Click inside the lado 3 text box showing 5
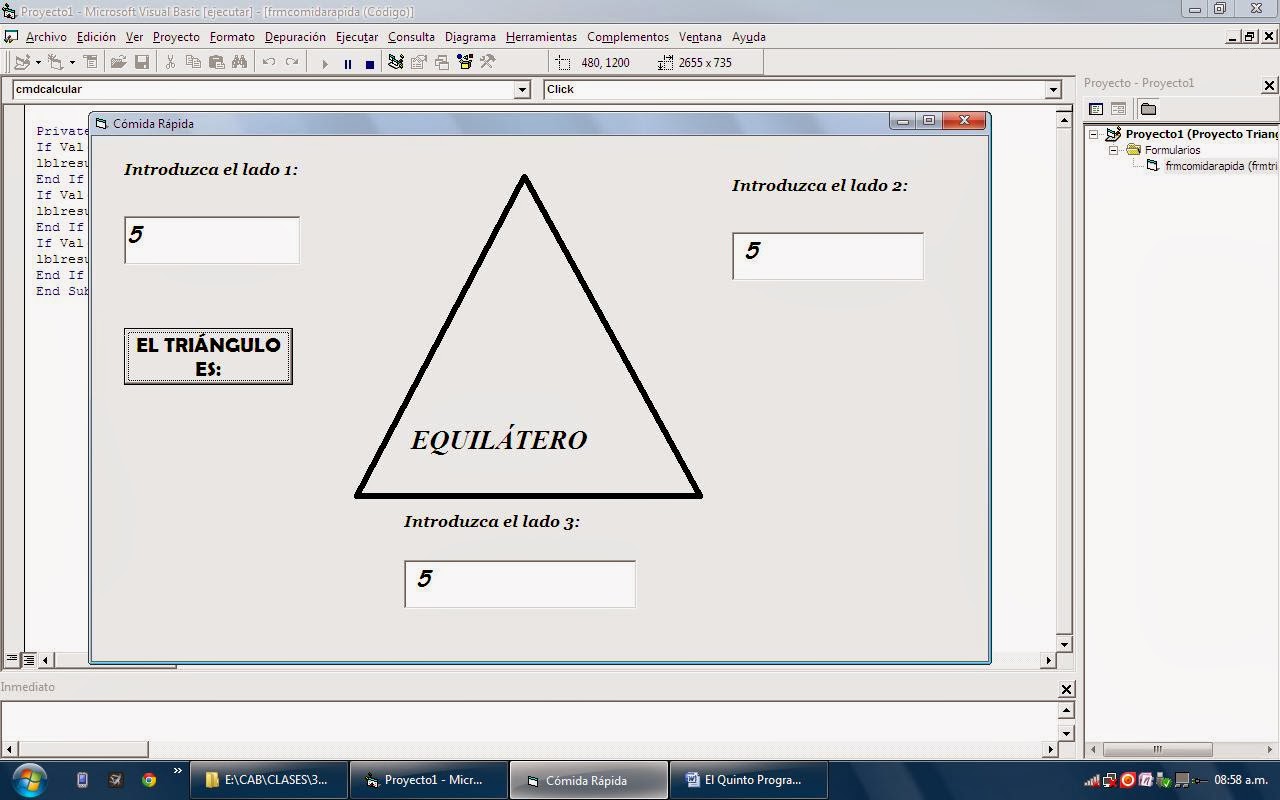 pos(519,583)
